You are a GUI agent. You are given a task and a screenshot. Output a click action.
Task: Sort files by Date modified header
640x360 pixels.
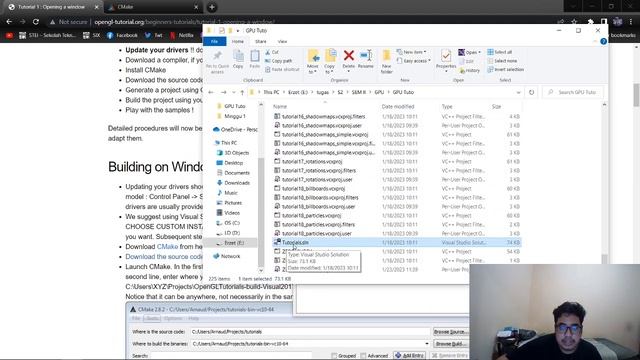coord(398,107)
